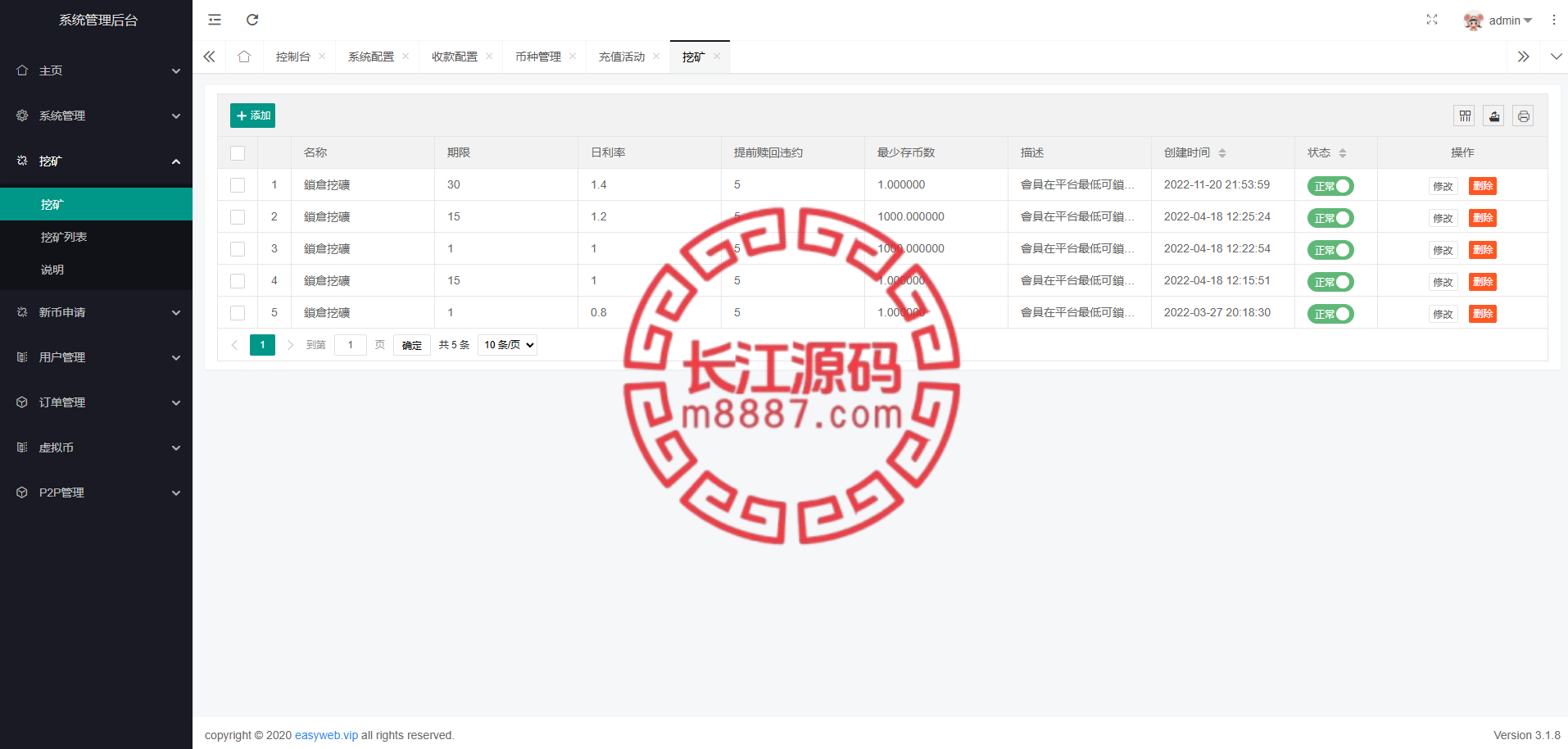Go to the next page arrow
Viewport: 1568px width, 749px height.
click(x=290, y=345)
